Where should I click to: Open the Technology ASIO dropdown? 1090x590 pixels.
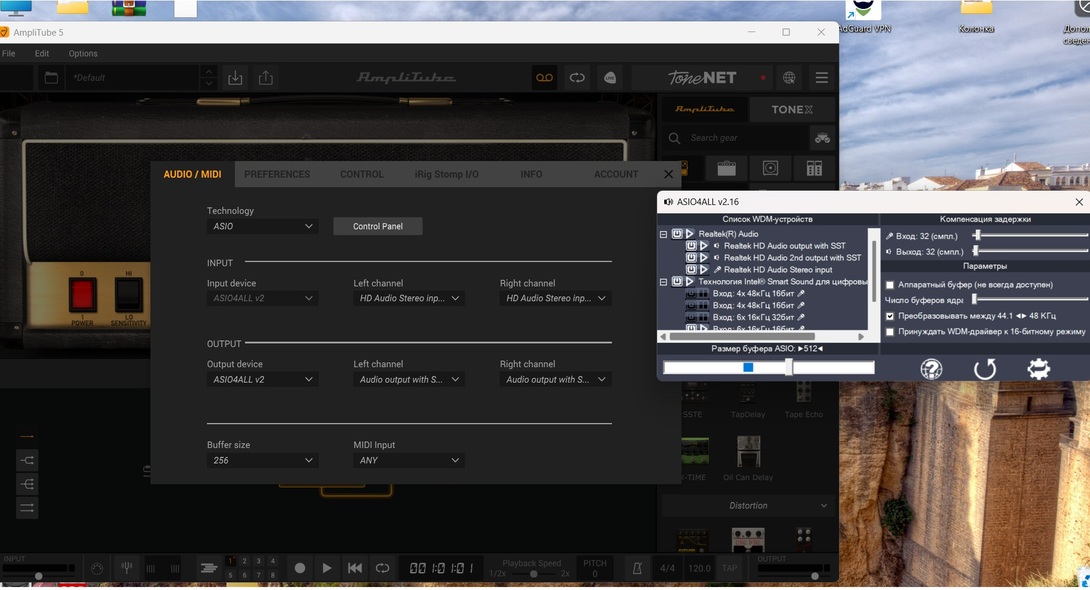point(262,227)
